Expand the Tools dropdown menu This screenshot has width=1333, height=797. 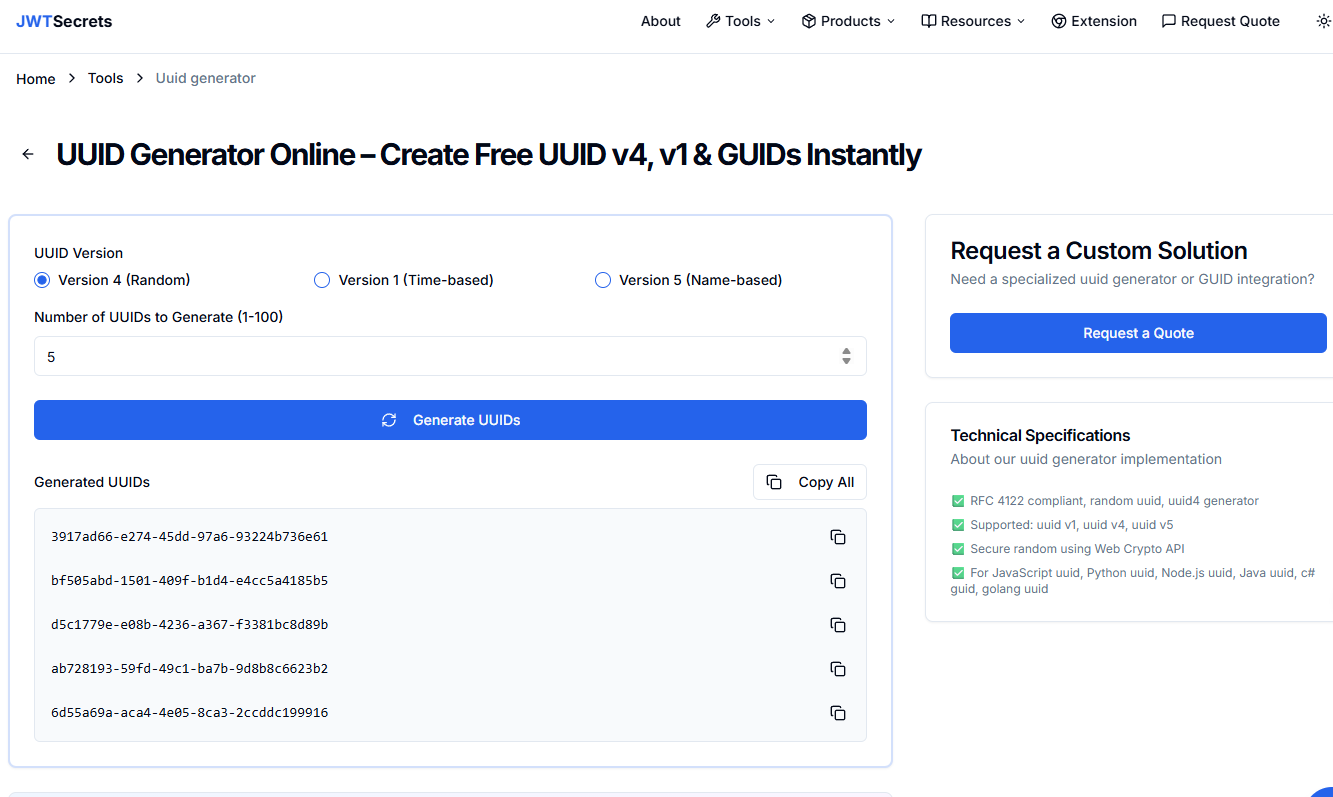(741, 21)
